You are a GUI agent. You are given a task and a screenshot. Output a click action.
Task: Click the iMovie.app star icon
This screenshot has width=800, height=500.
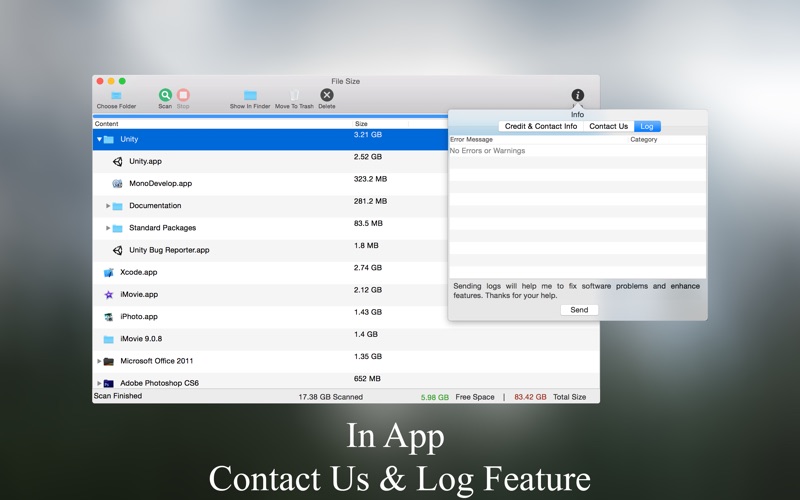(108, 294)
